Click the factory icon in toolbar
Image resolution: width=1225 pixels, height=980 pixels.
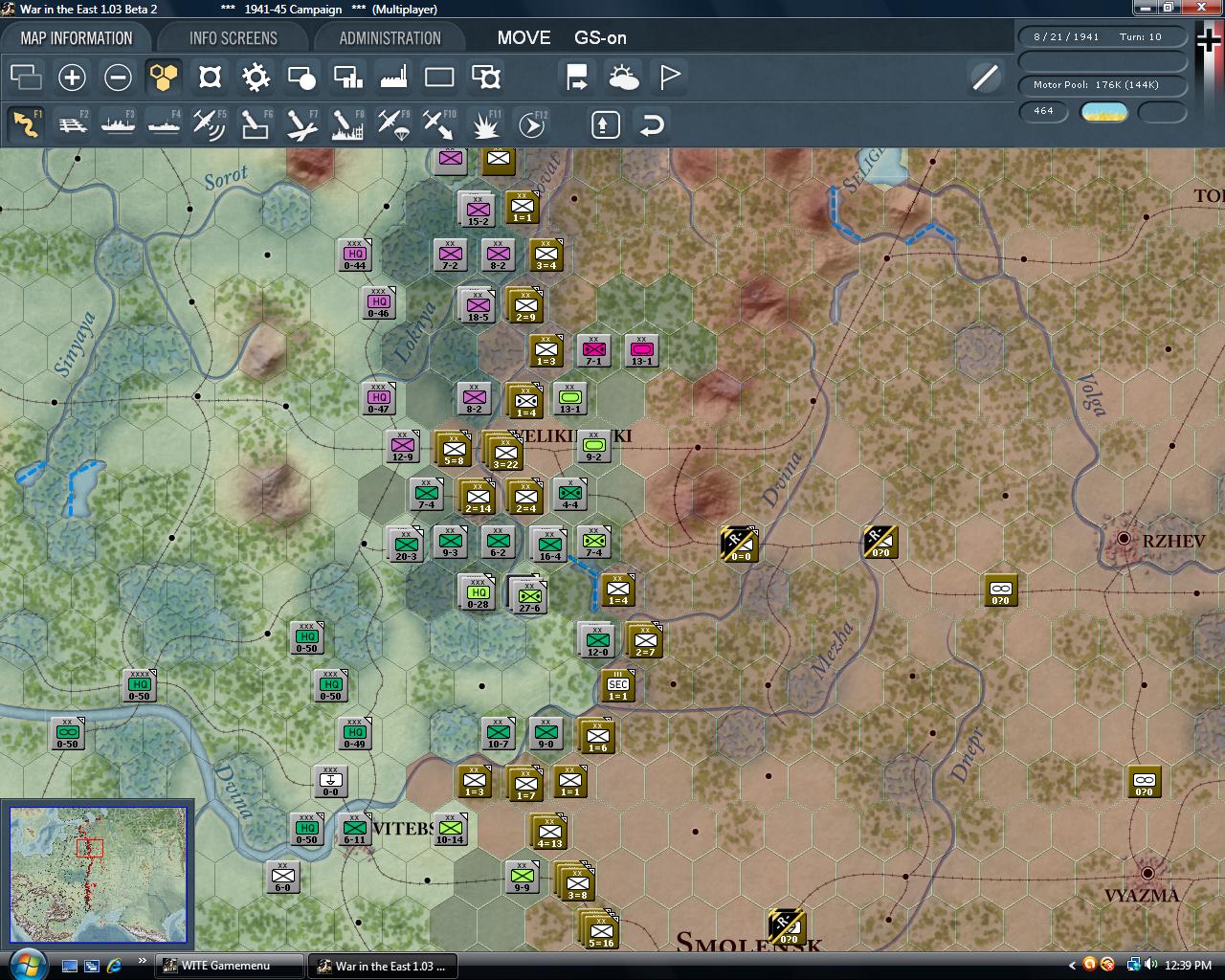(393, 78)
